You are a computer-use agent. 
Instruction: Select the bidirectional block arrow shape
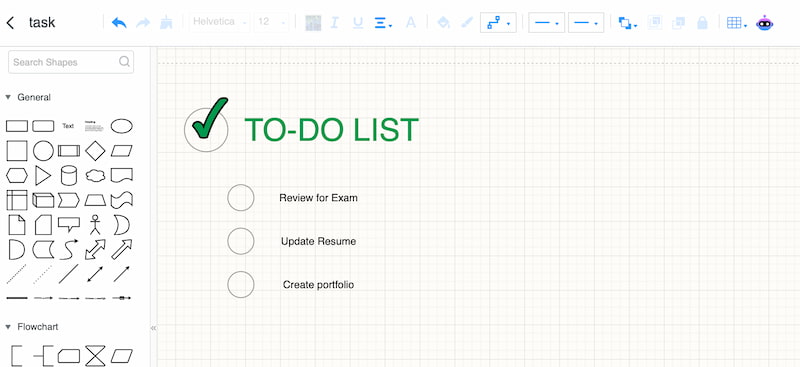pos(95,250)
